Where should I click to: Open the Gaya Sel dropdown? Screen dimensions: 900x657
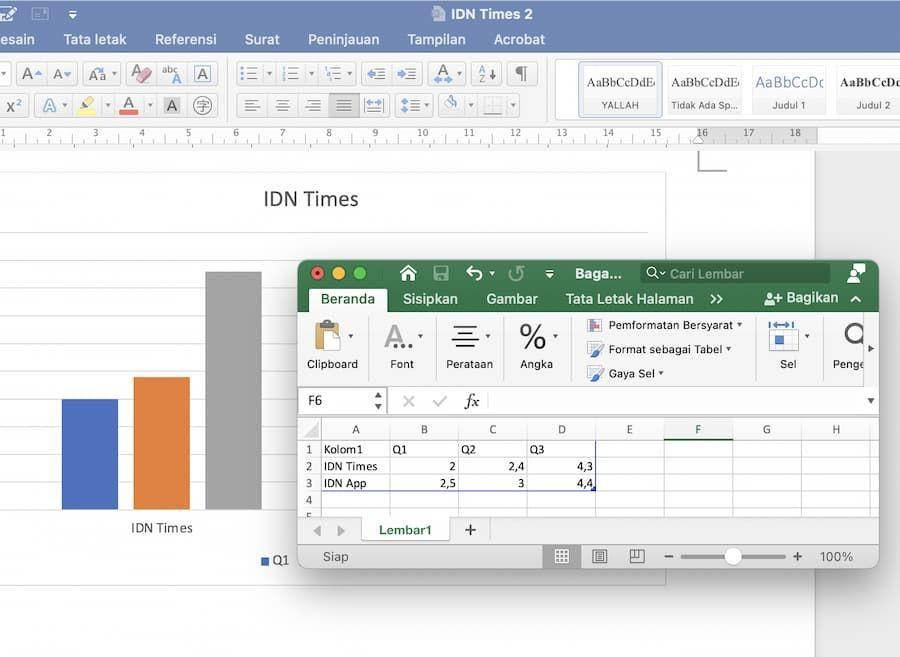click(626, 374)
